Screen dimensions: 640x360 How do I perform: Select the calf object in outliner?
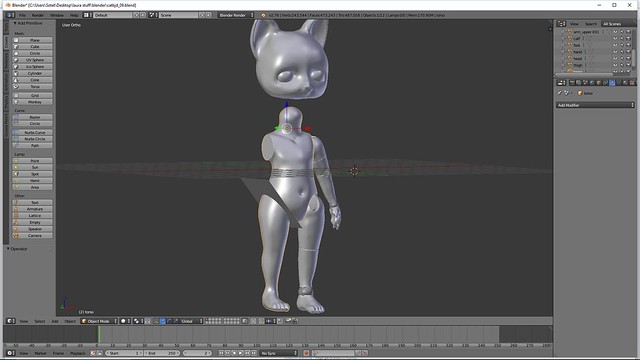tap(577, 38)
